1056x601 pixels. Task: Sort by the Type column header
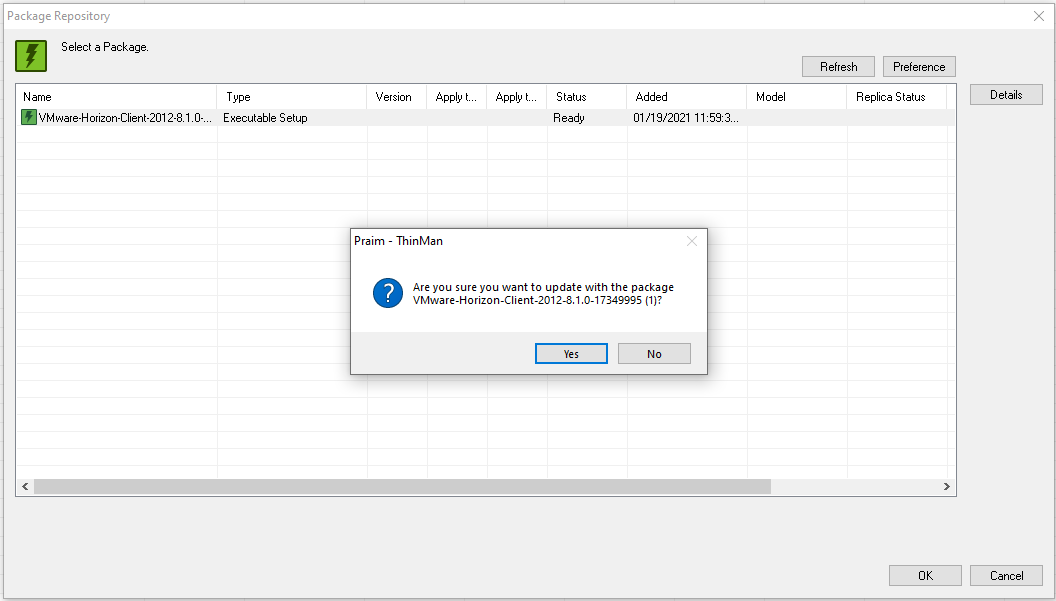[x=292, y=97]
